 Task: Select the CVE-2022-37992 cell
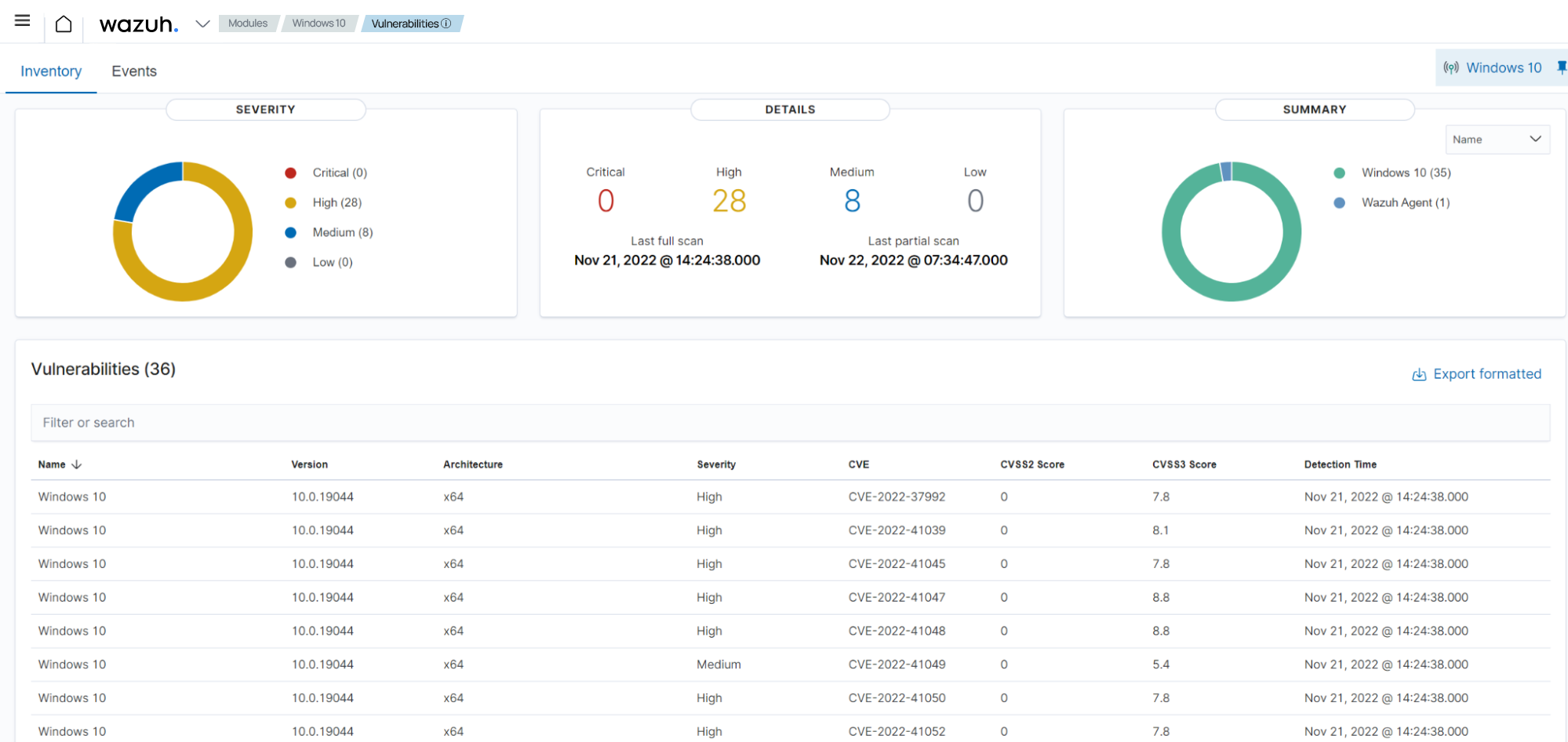(897, 497)
